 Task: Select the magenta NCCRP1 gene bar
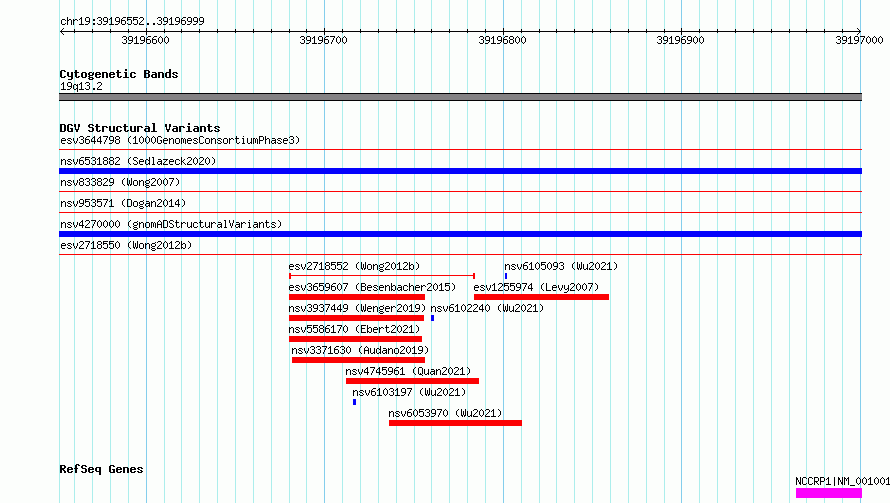pos(829,493)
